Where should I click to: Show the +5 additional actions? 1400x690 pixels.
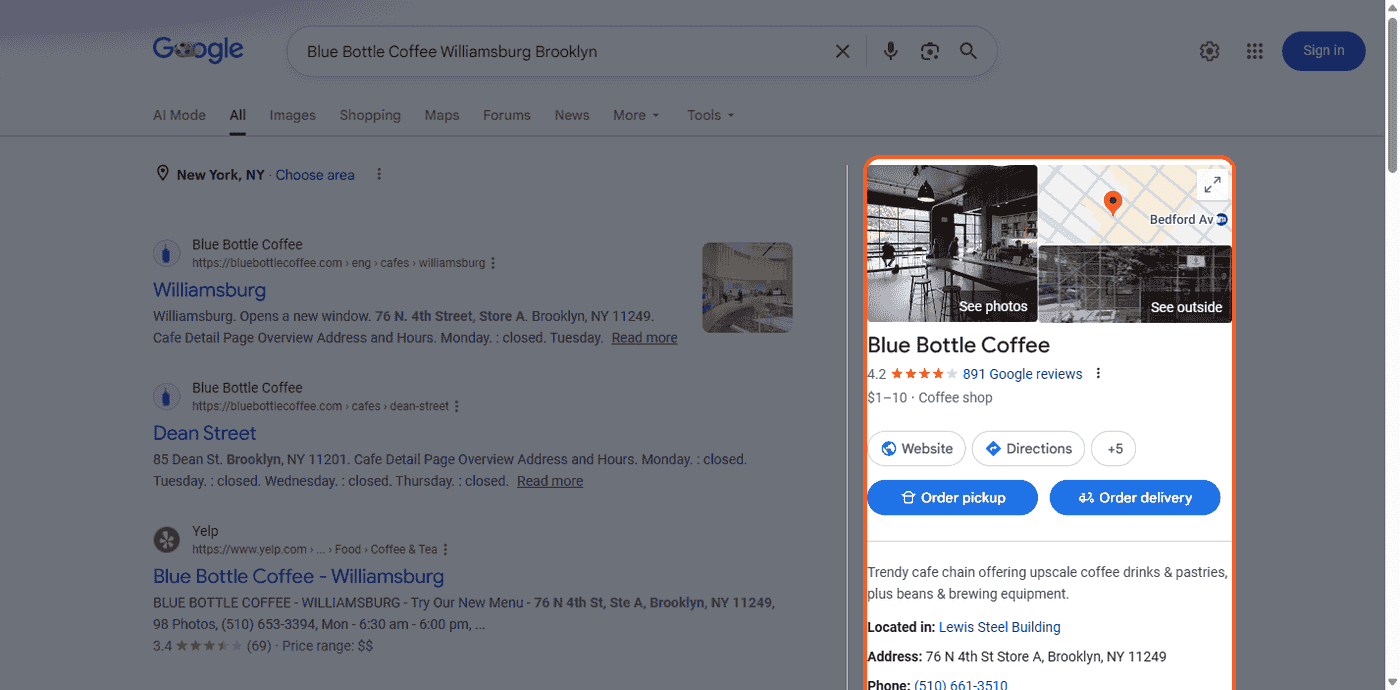point(1114,449)
